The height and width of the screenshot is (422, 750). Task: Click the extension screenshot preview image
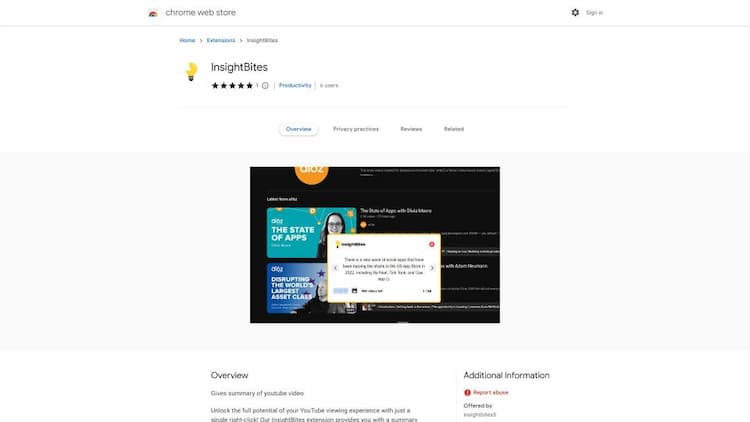(x=375, y=245)
